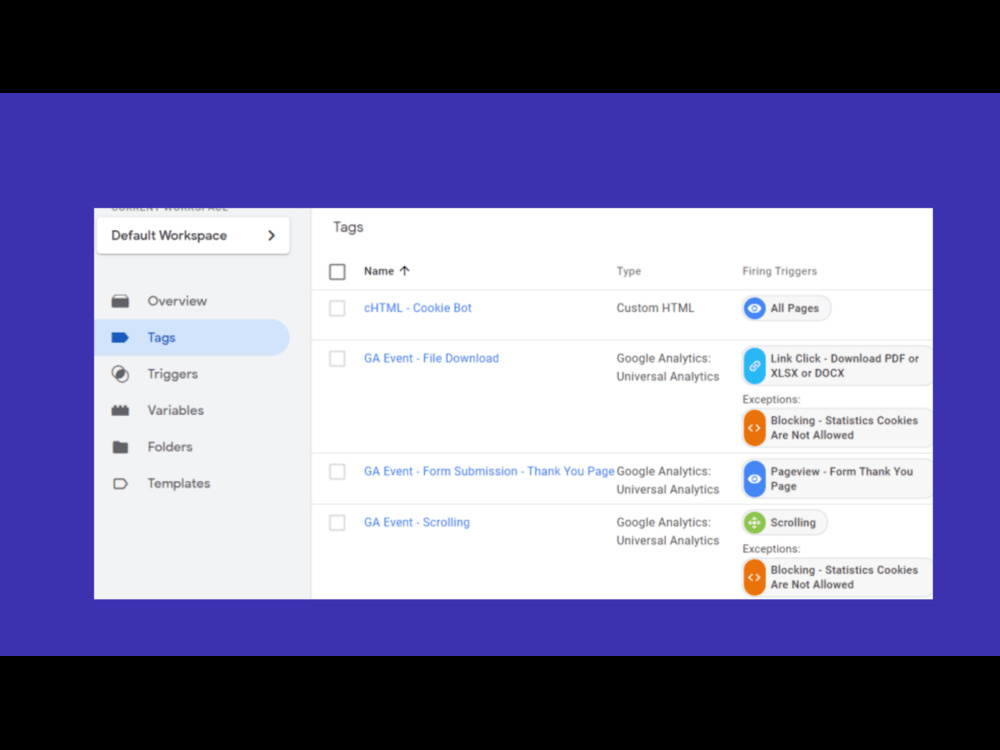Click the Overview card icon in sidebar
Image resolution: width=1000 pixels, height=750 pixels.
pyautogui.click(x=120, y=301)
